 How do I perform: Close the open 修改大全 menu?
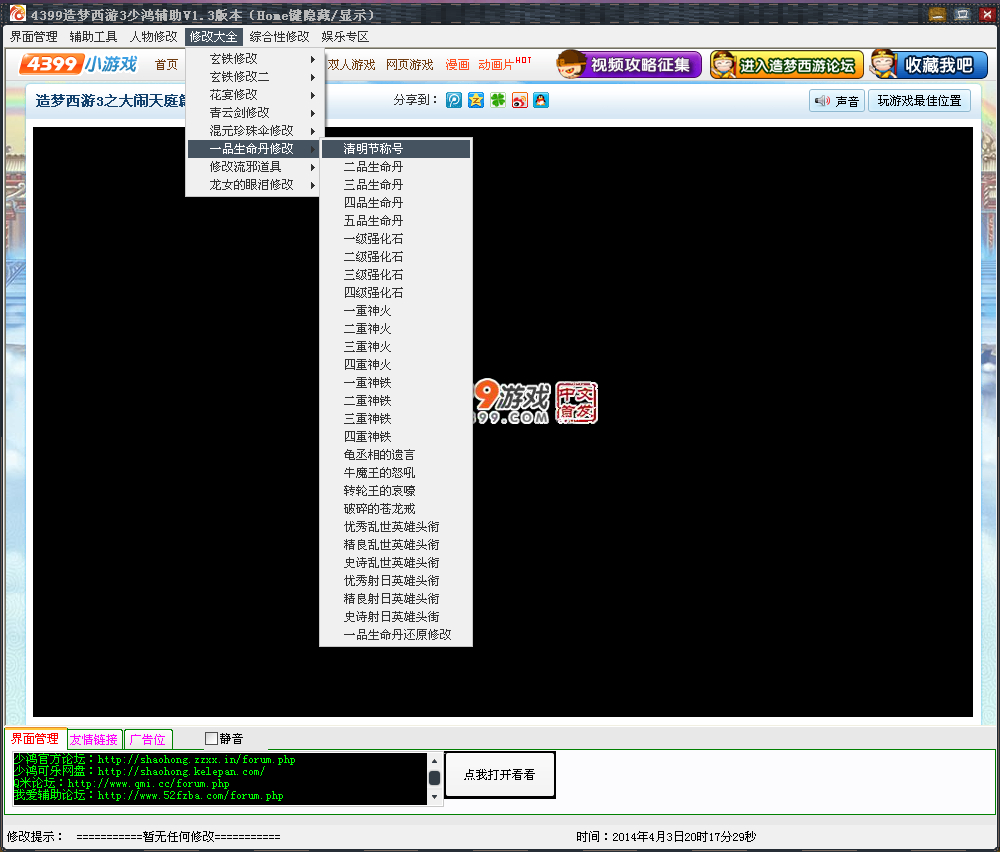click(214, 36)
